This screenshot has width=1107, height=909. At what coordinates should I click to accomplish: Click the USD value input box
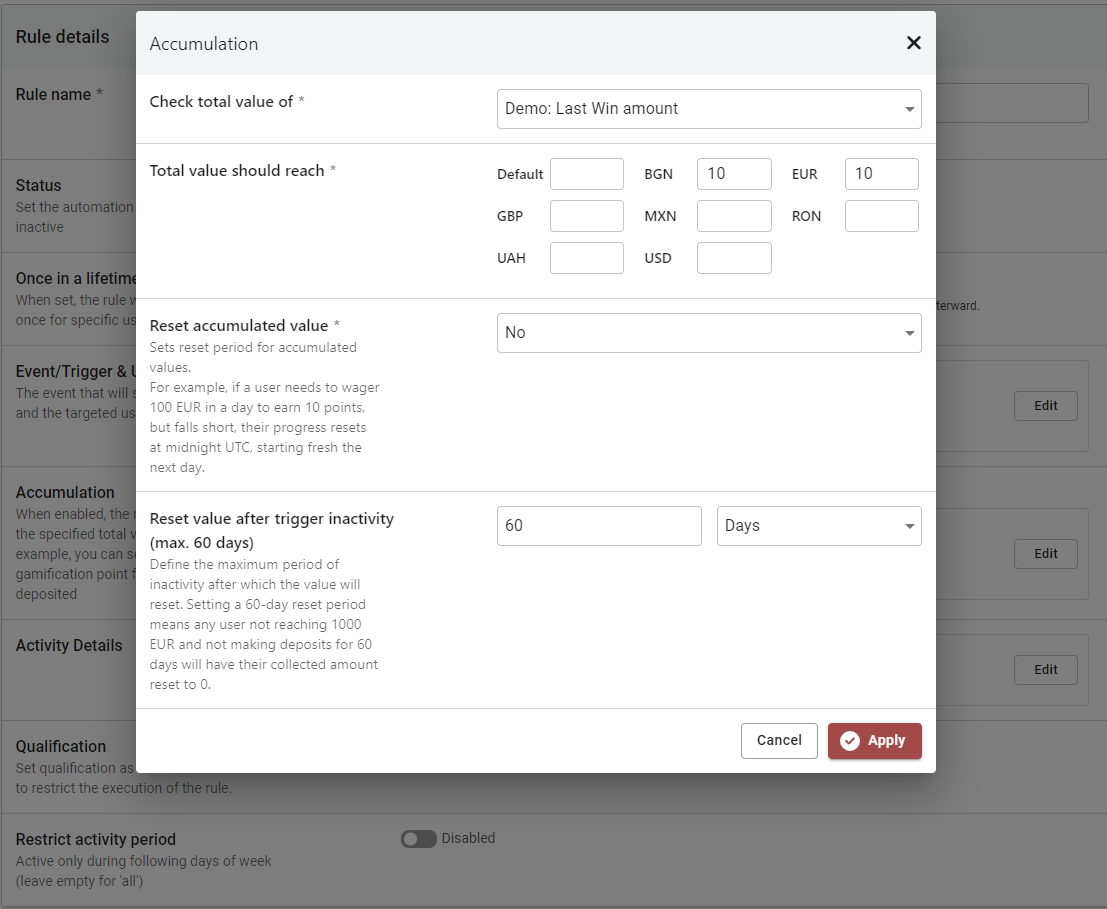click(733, 258)
